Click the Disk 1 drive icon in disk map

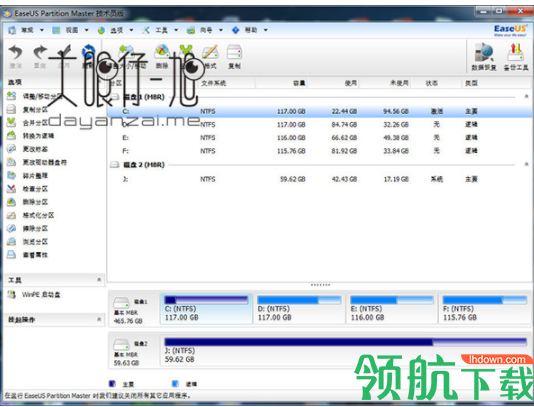[x=121, y=302]
